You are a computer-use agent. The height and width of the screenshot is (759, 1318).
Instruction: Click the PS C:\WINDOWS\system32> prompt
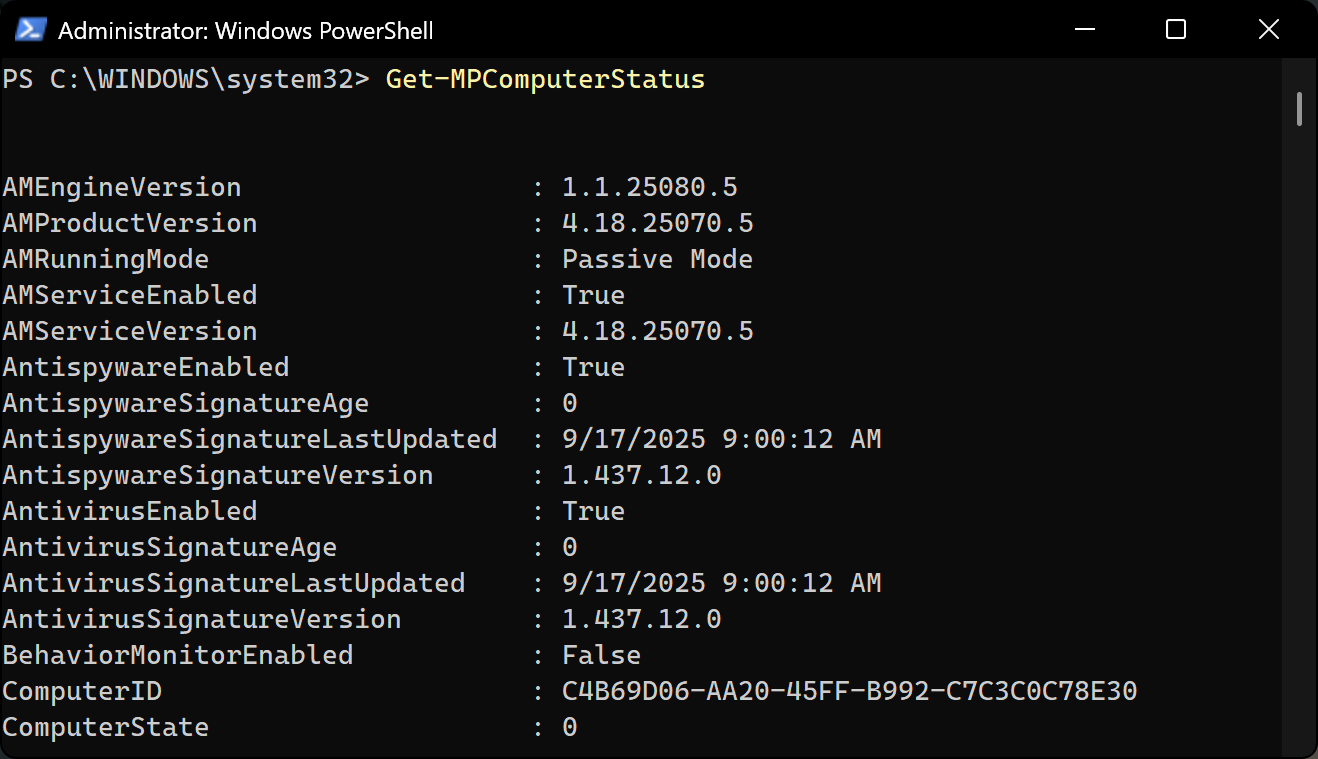pos(186,79)
